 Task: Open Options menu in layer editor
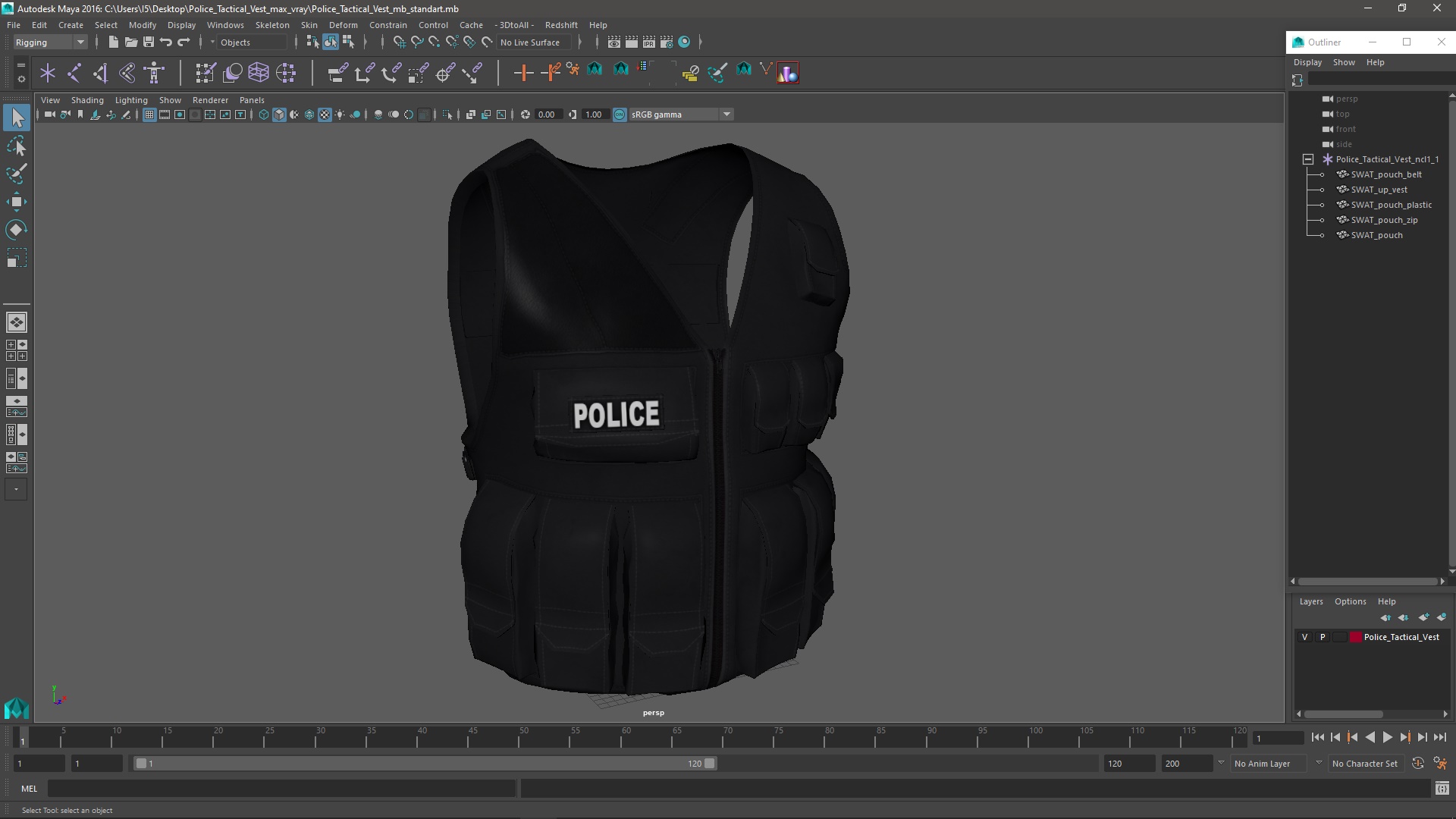pos(1351,601)
